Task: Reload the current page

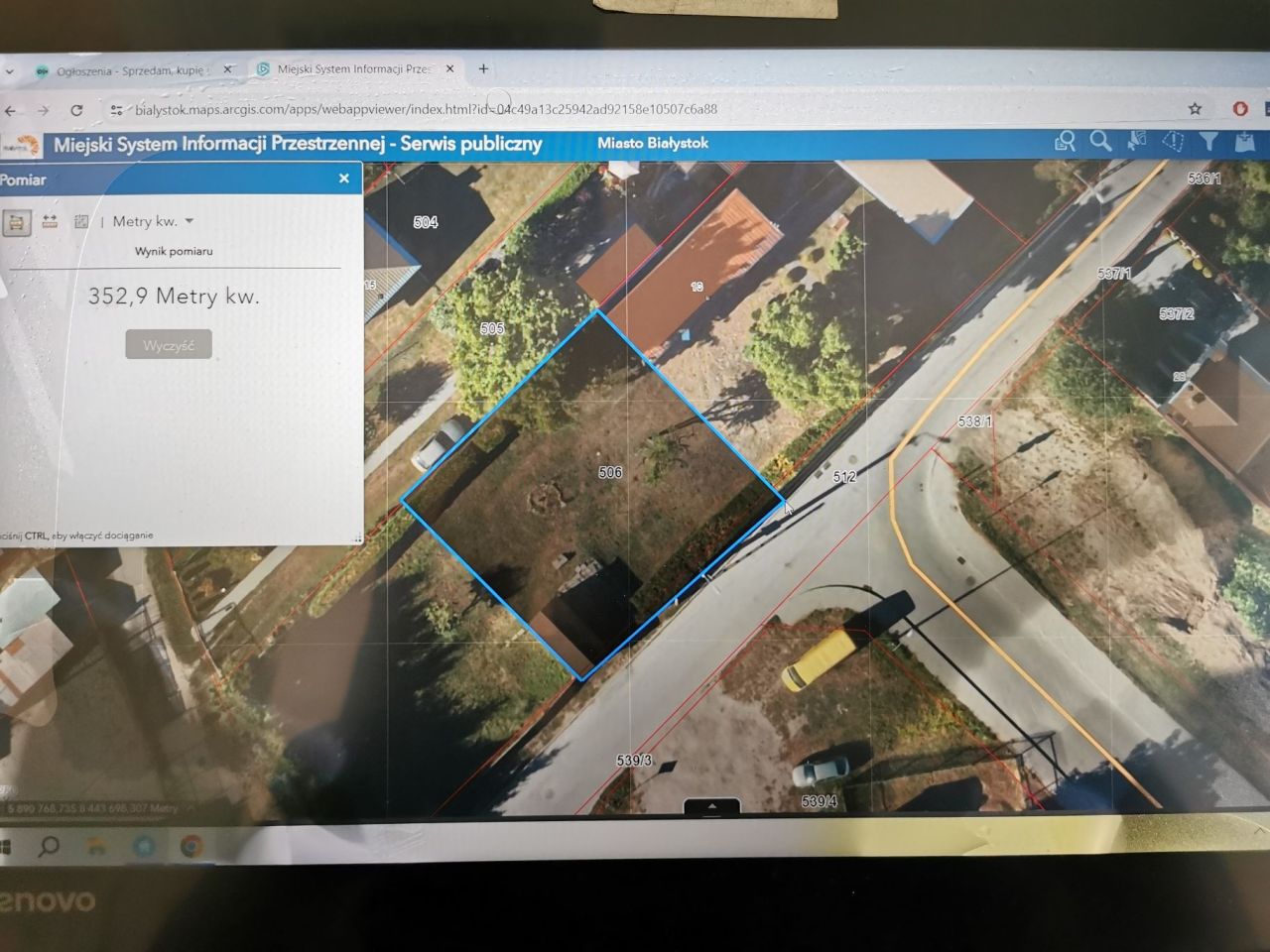Action: click(x=76, y=110)
